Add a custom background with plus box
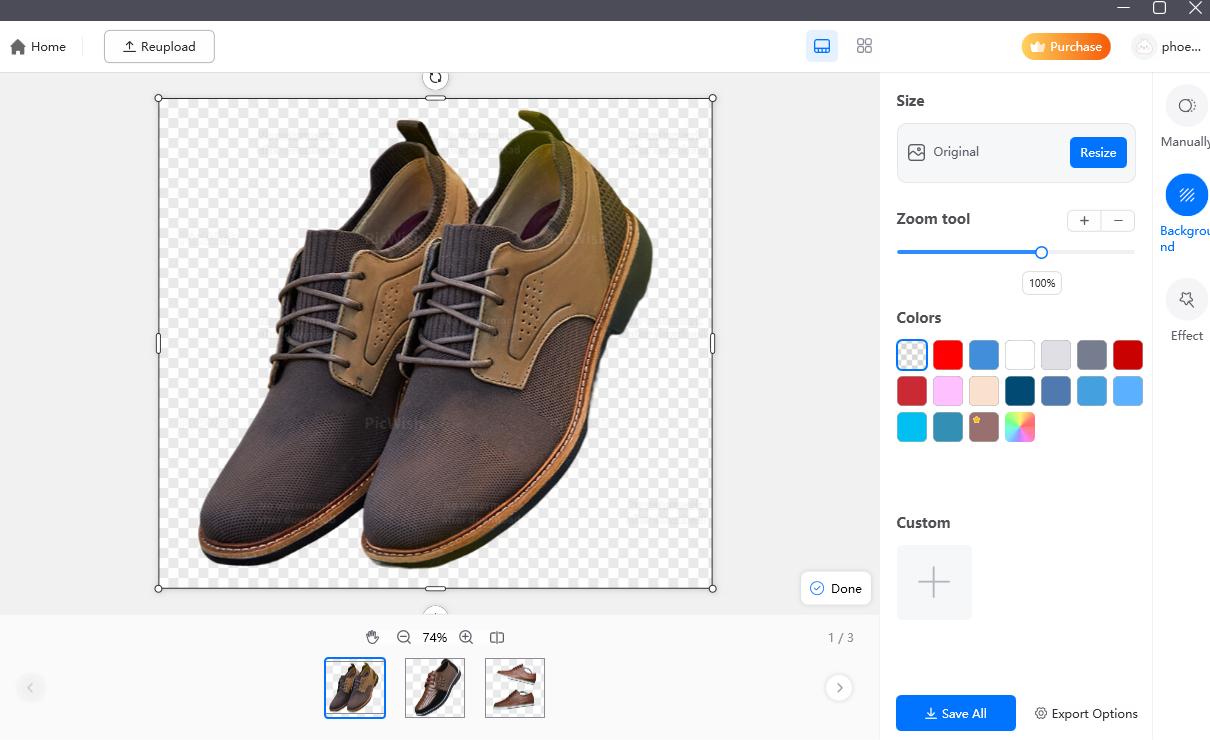 tap(934, 582)
